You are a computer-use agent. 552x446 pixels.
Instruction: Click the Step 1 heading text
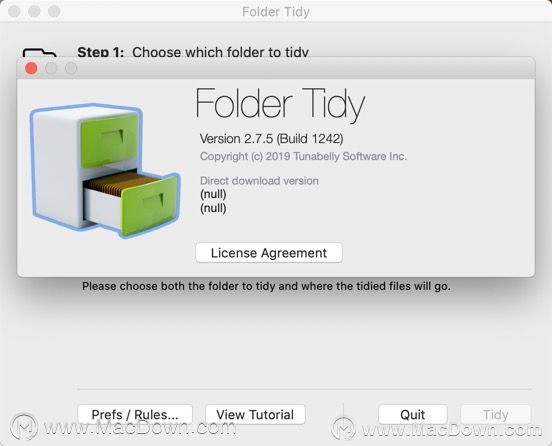193,52
